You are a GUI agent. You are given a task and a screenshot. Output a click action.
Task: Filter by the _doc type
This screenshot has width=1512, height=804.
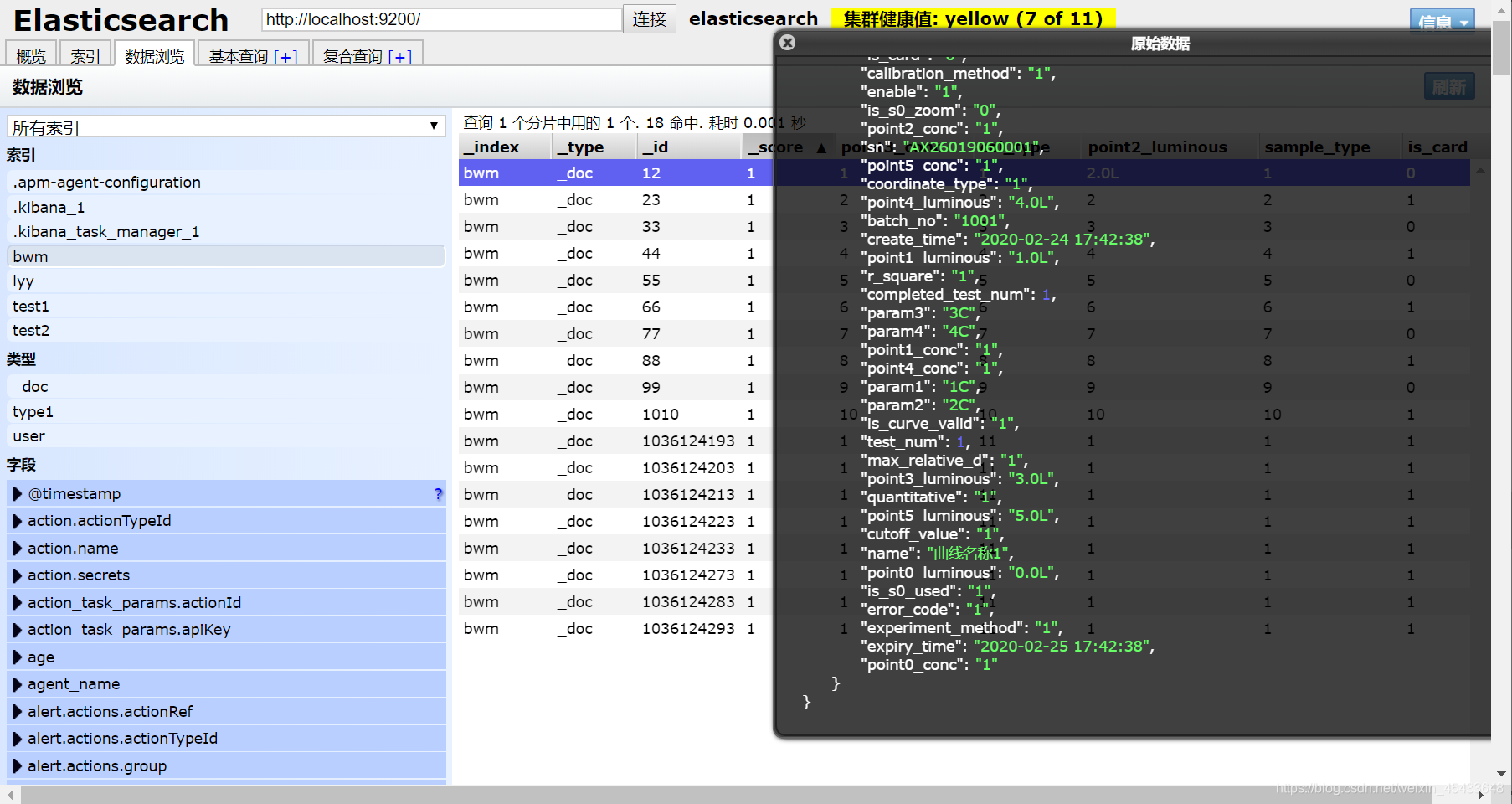coord(226,387)
